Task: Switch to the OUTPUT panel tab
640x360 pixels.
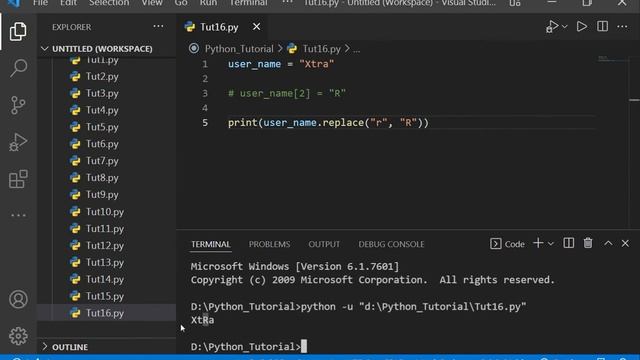Action: coord(324,244)
